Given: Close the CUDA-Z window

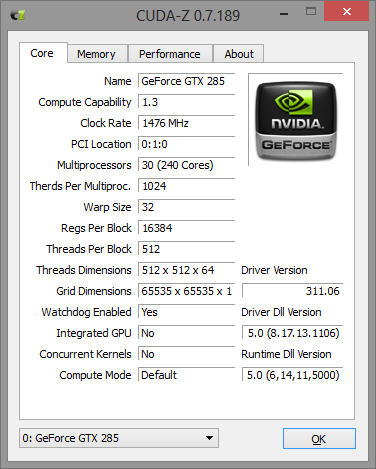Looking at the screenshot, I should 346,12.
